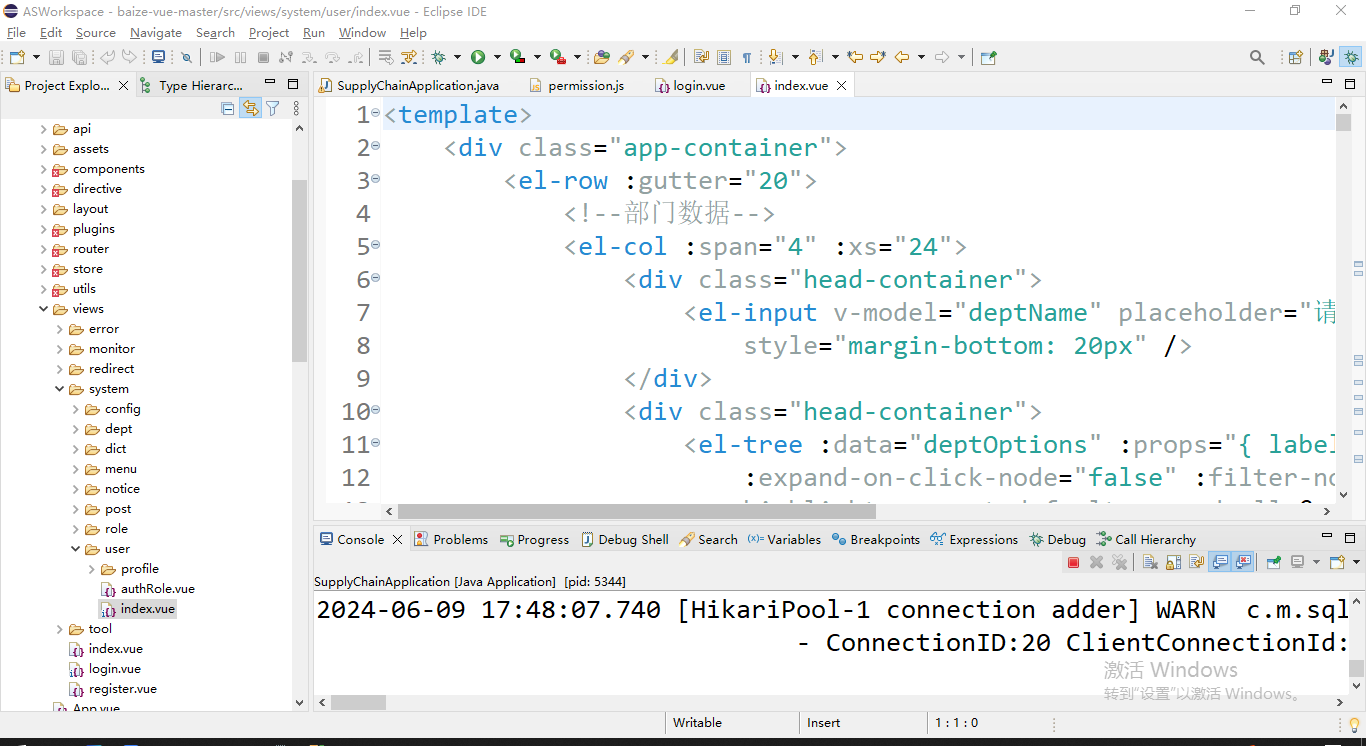The image size is (1366, 746).
Task: Run the application with green Run button
Action: click(478, 57)
